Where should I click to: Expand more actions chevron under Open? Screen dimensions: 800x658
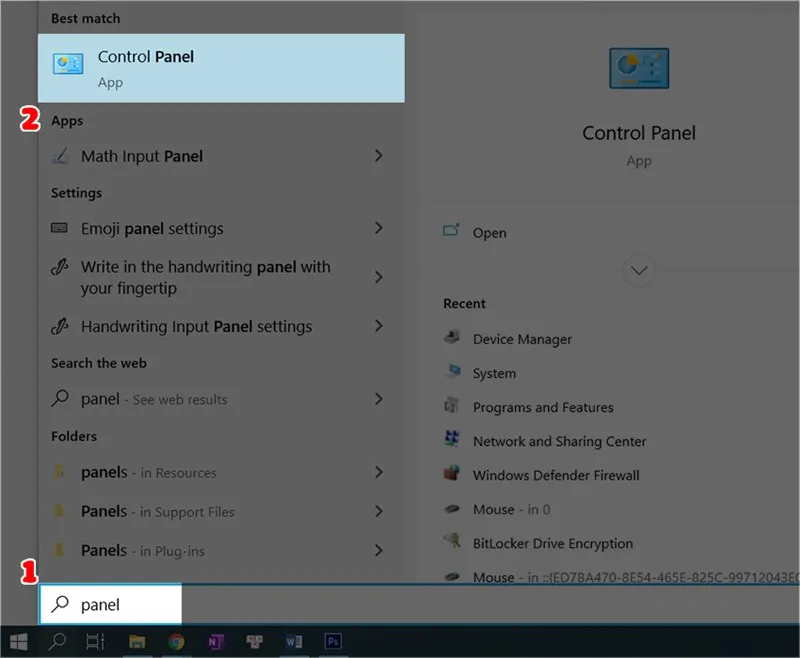639,270
